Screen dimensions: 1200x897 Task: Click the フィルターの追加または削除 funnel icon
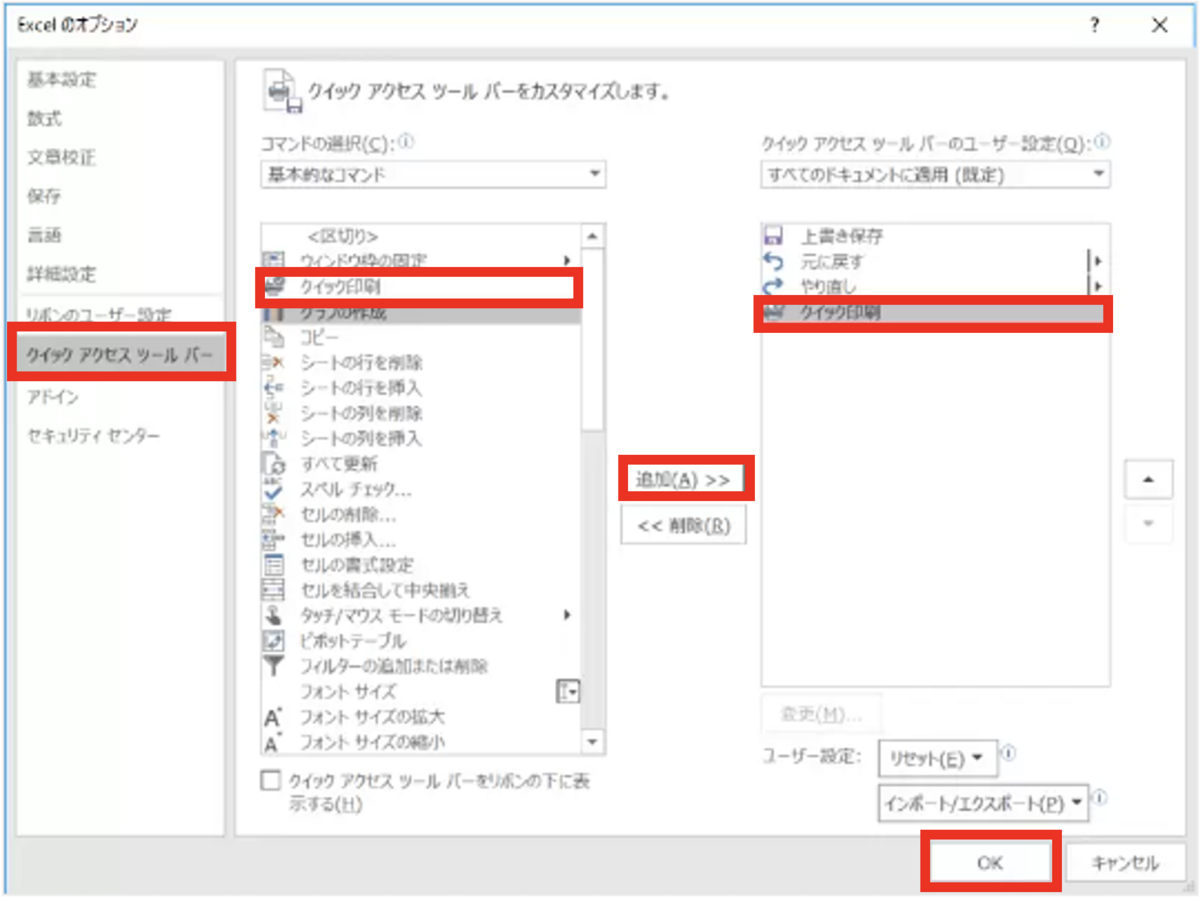click(273, 666)
